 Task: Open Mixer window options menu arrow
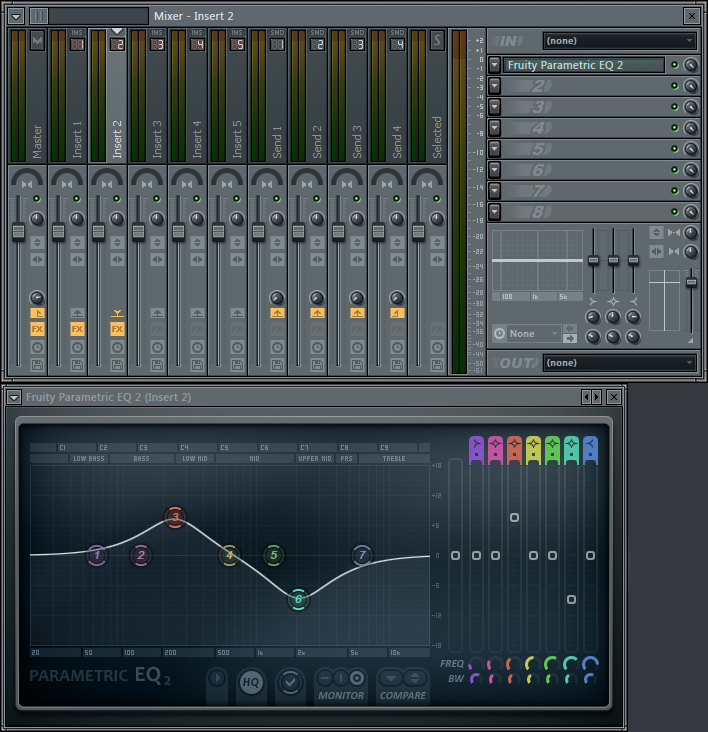point(16,16)
